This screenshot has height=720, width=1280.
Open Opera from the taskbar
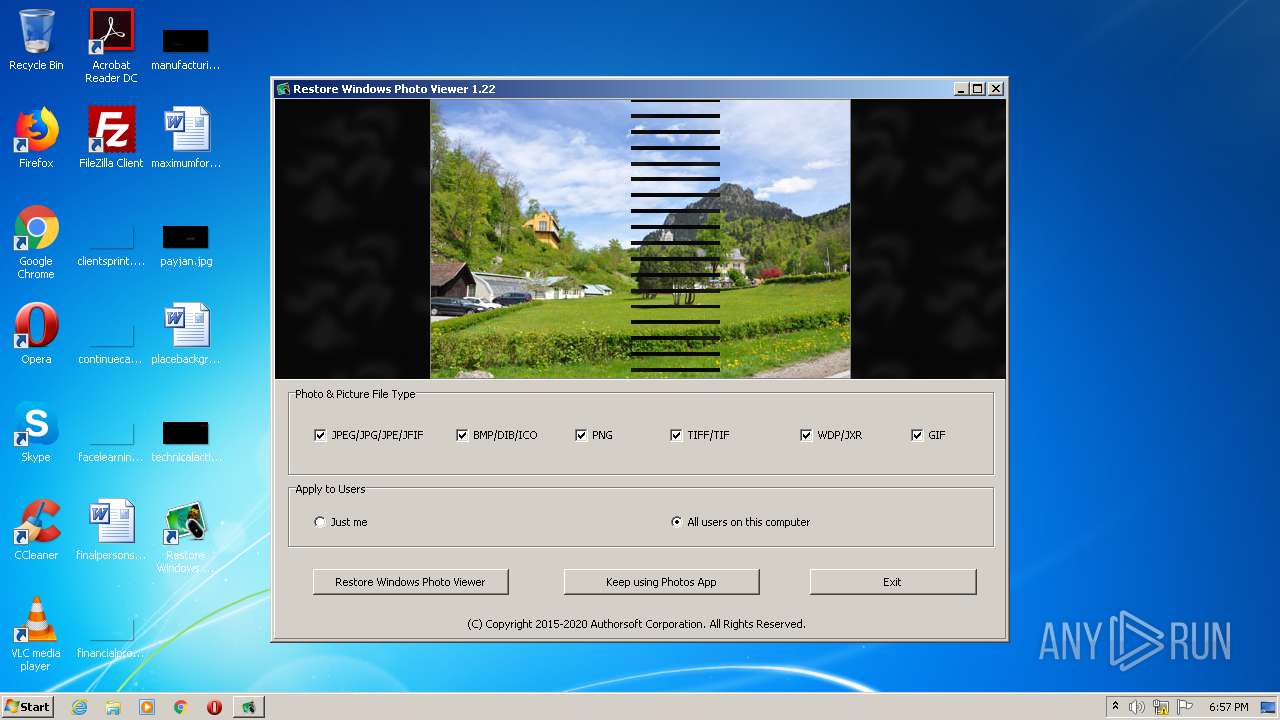pyautogui.click(x=214, y=707)
